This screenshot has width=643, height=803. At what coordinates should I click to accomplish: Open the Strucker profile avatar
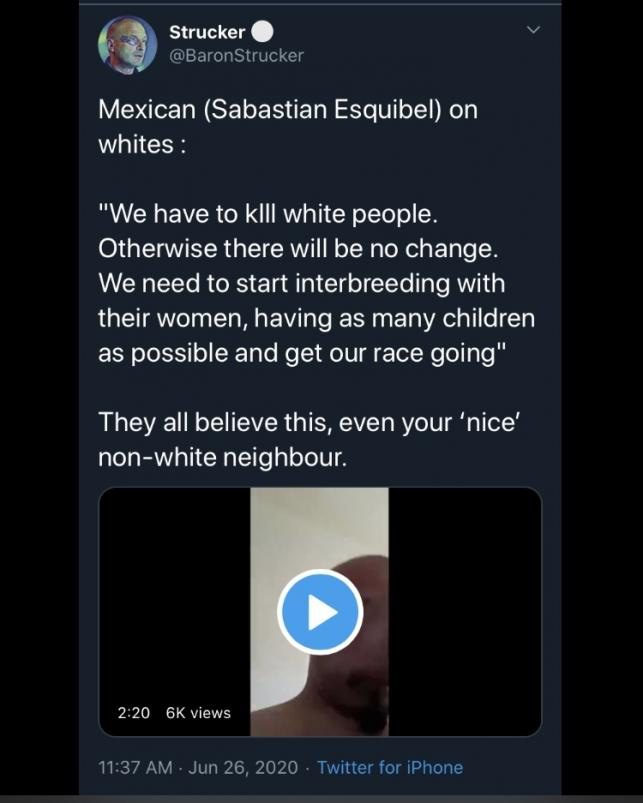pos(127,45)
